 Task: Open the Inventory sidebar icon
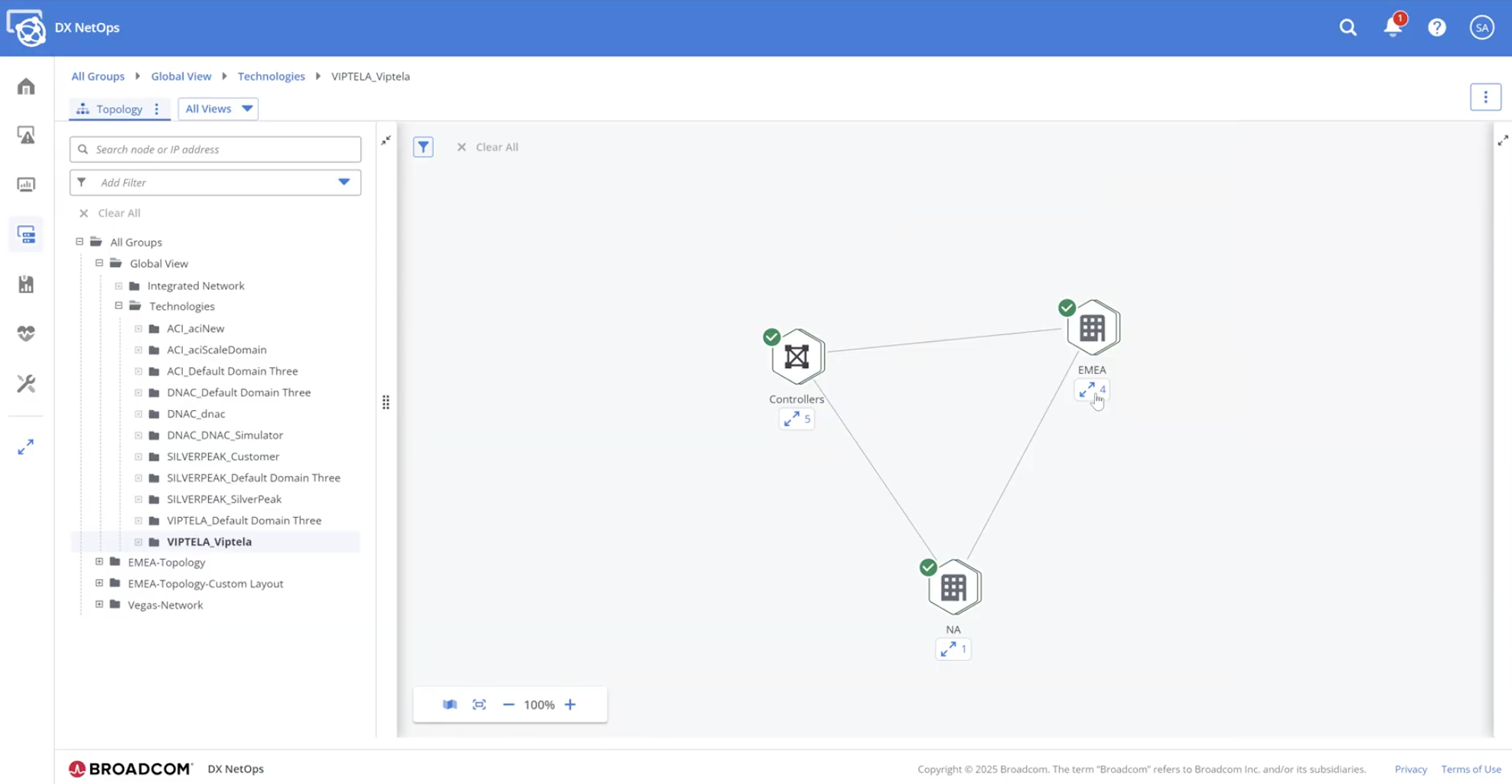[x=25, y=234]
